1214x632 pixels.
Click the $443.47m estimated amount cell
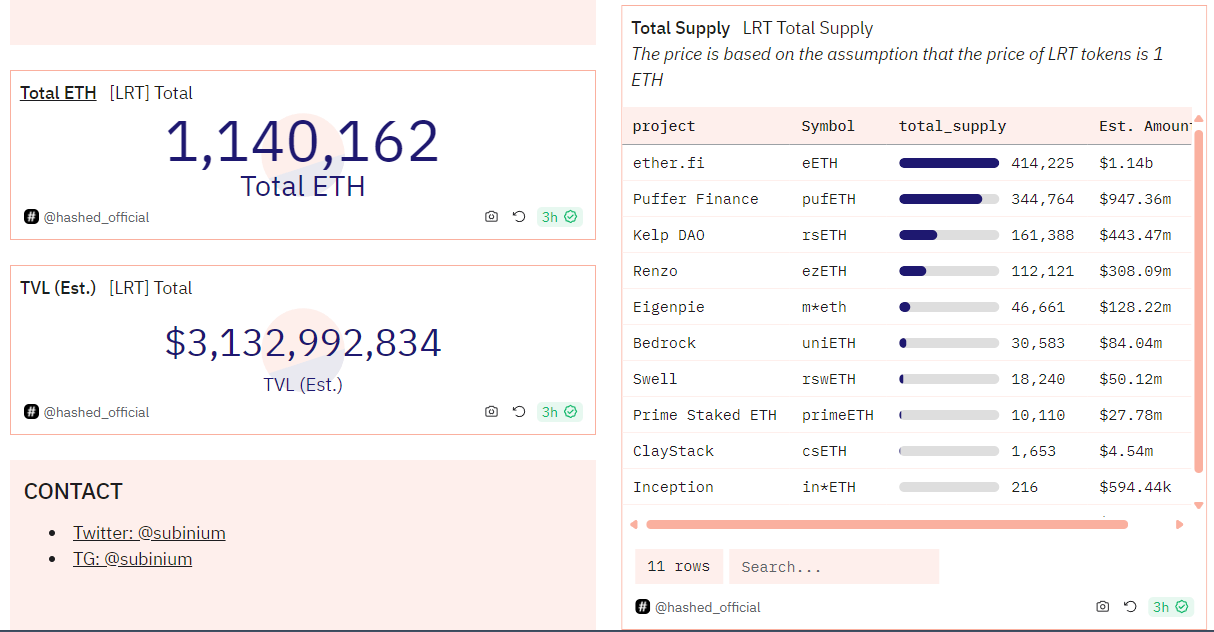(1135, 235)
